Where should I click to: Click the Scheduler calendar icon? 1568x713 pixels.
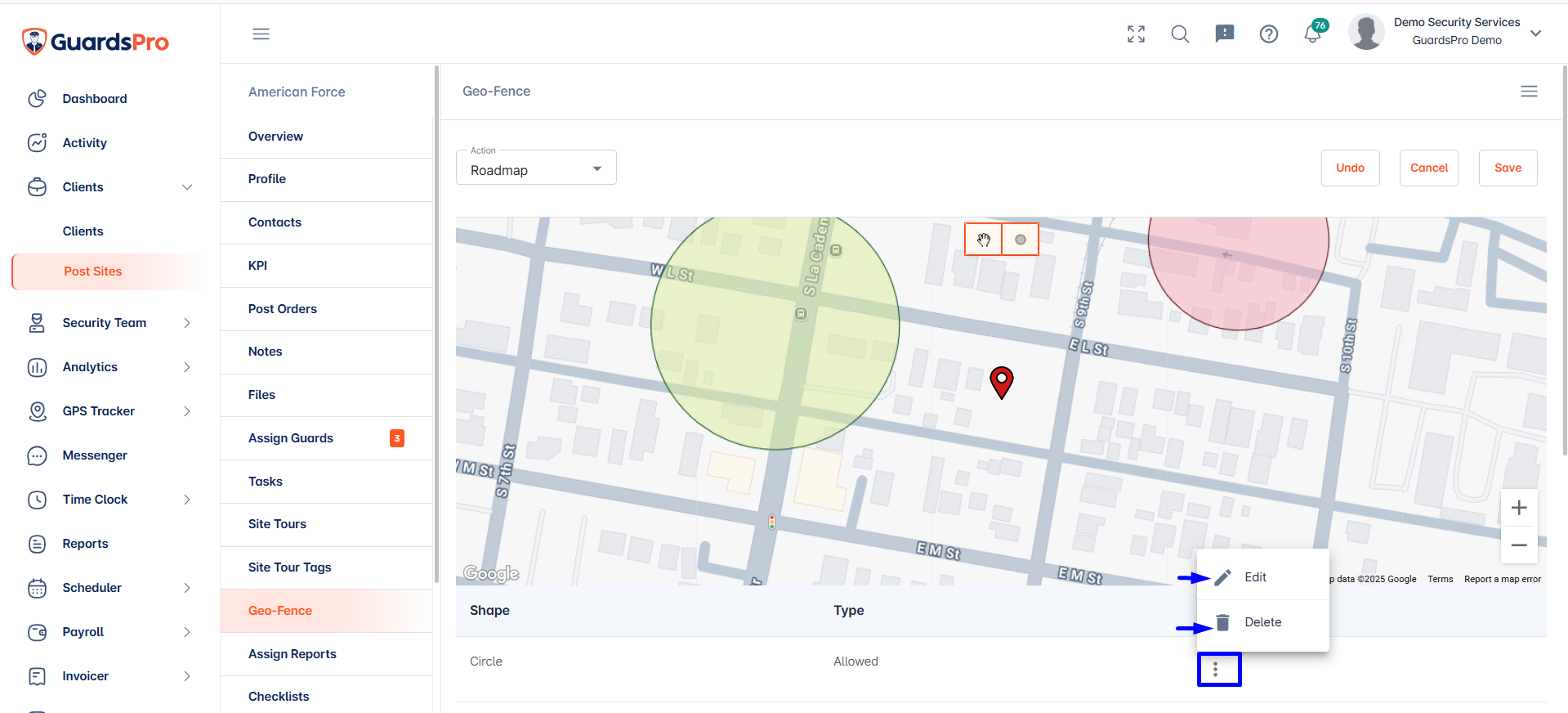pos(37,588)
